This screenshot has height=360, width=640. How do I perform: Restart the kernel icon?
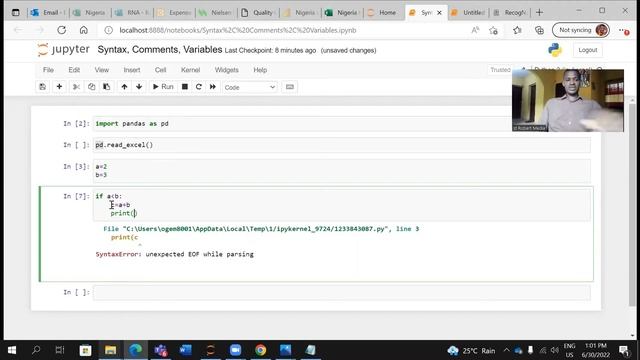199,87
